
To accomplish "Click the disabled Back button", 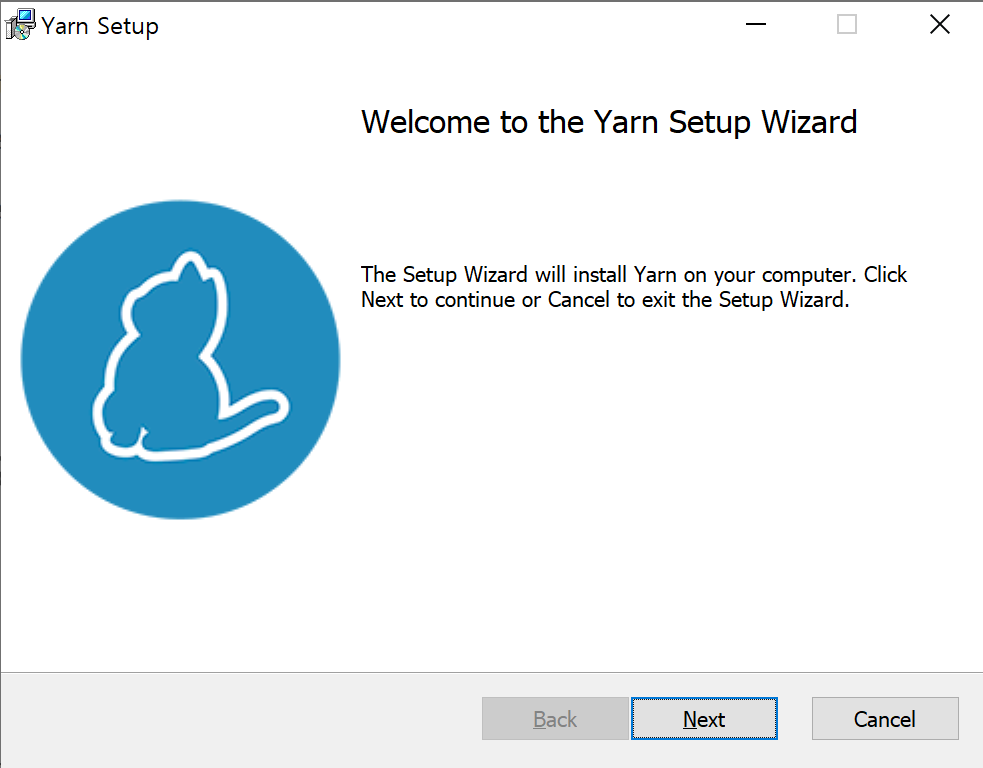I will [555, 718].
